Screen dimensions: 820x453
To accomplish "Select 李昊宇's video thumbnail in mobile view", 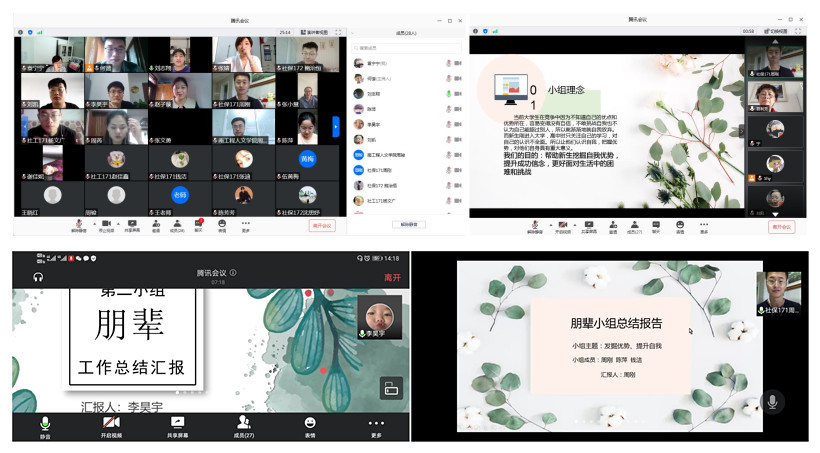I will click(x=380, y=316).
